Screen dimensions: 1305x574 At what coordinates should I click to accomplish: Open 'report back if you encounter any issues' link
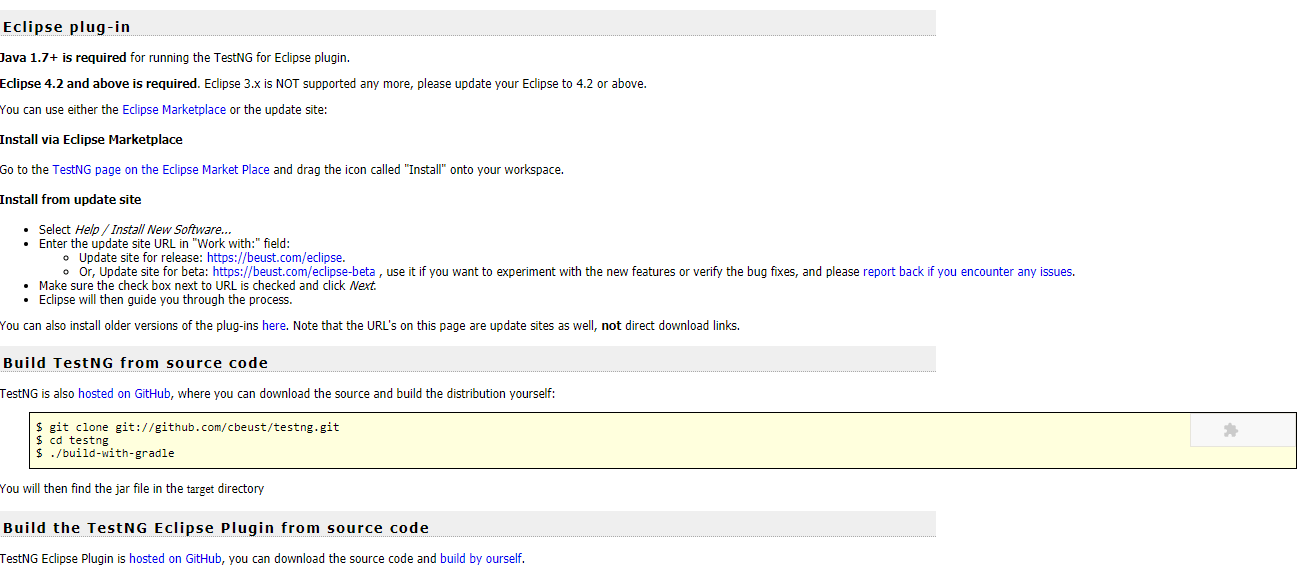pyautogui.click(x=967, y=272)
